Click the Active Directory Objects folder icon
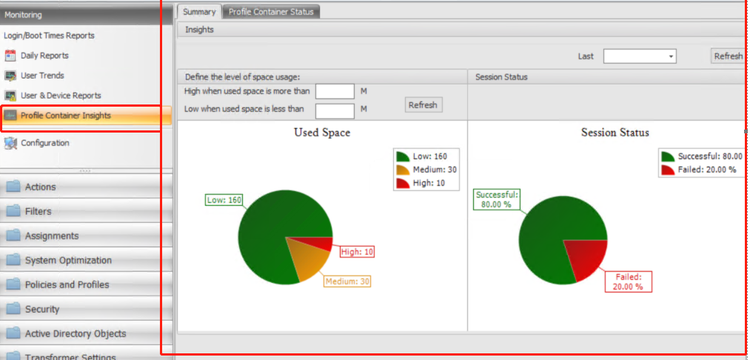 point(13,333)
